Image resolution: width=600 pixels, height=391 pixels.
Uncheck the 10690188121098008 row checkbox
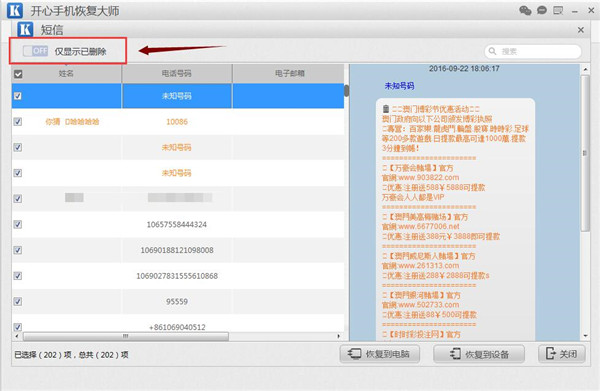(x=18, y=250)
